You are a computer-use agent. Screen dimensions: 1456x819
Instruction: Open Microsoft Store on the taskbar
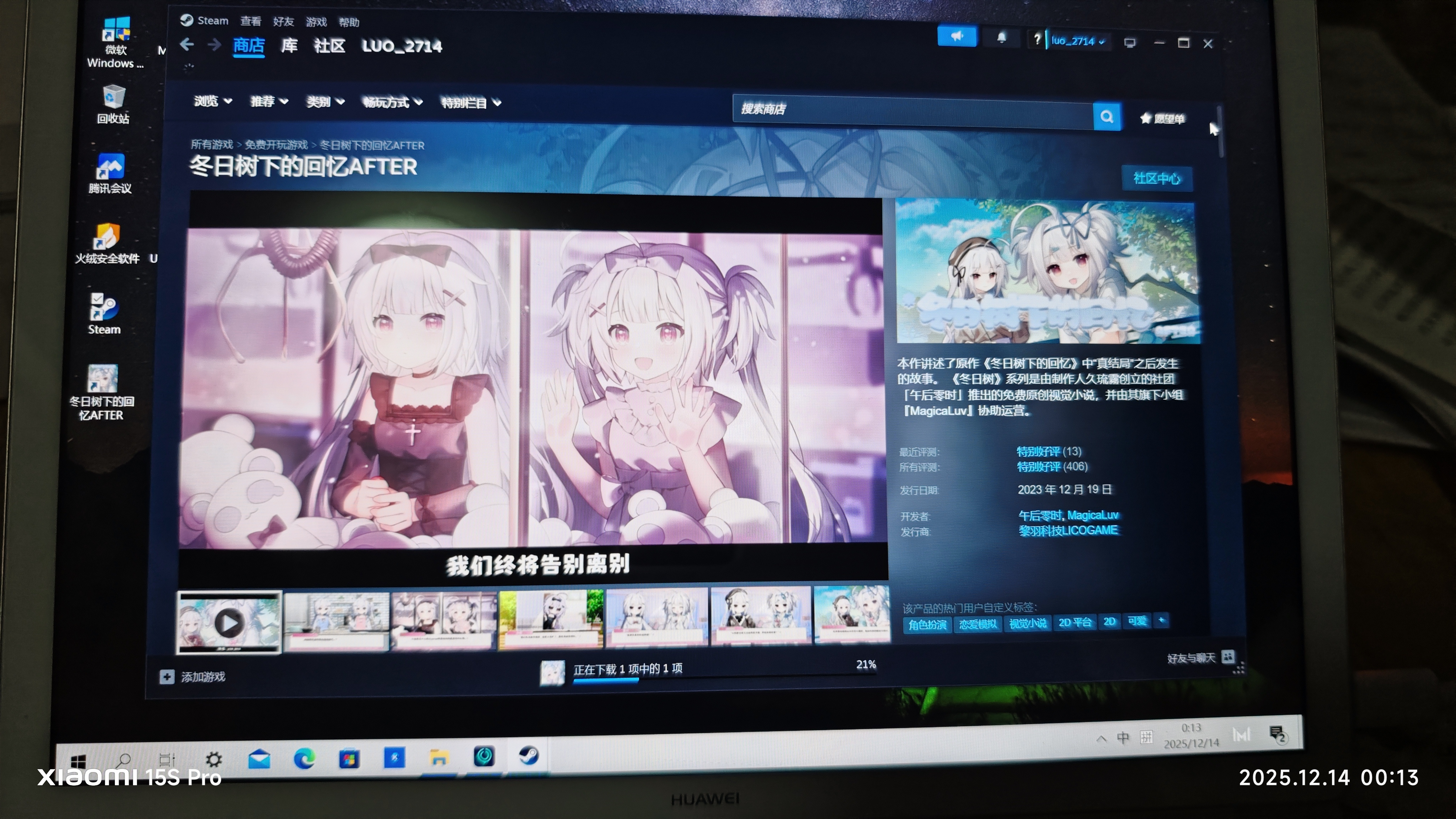[349, 759]
